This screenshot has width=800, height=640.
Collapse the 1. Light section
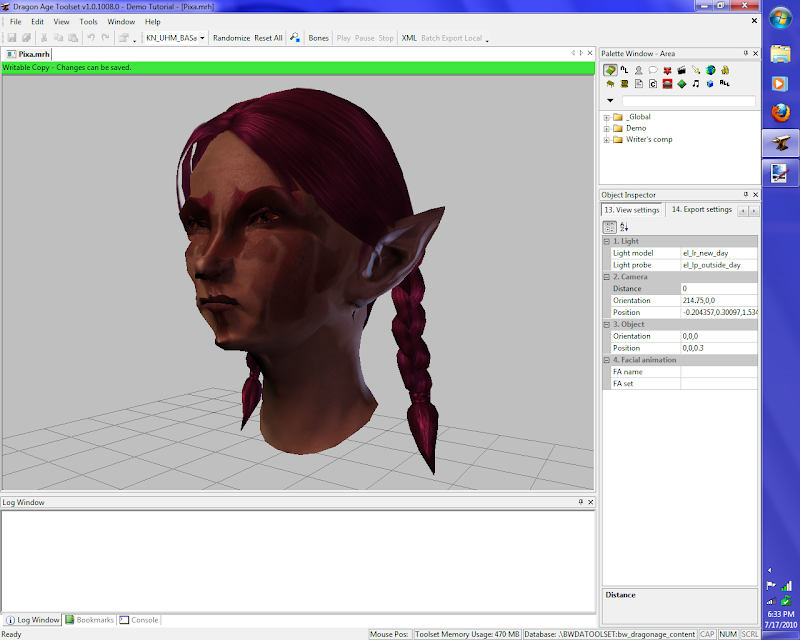click(x=606, y=241)
